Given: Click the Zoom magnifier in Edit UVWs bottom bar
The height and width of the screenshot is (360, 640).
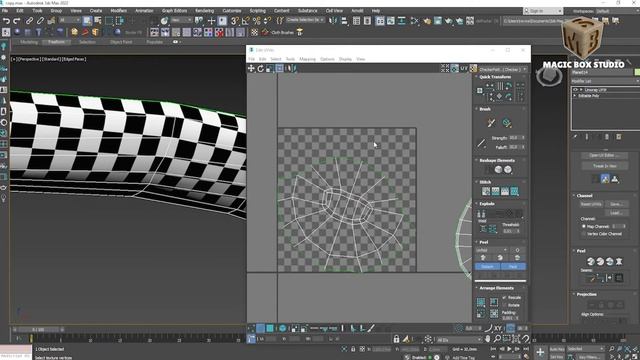Looking at the screenshot, I should [x=497, y=339].
